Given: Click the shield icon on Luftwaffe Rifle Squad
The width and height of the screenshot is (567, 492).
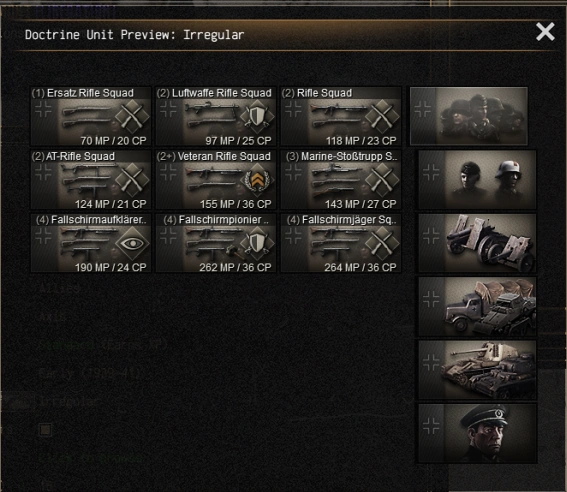Looking at the screenshot, I should coord(257,117).
